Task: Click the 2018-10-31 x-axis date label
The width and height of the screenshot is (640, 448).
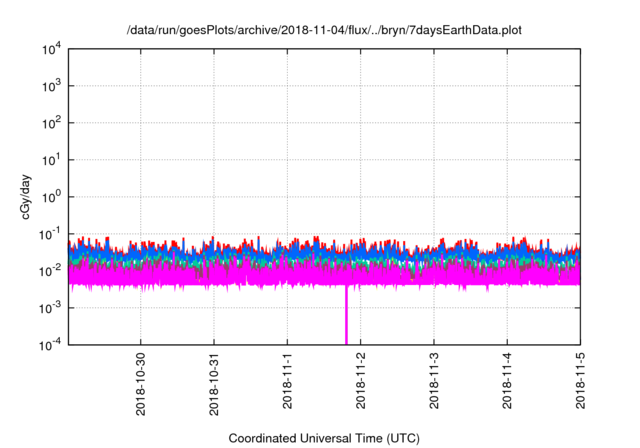Action: click(x=214, y=384)
